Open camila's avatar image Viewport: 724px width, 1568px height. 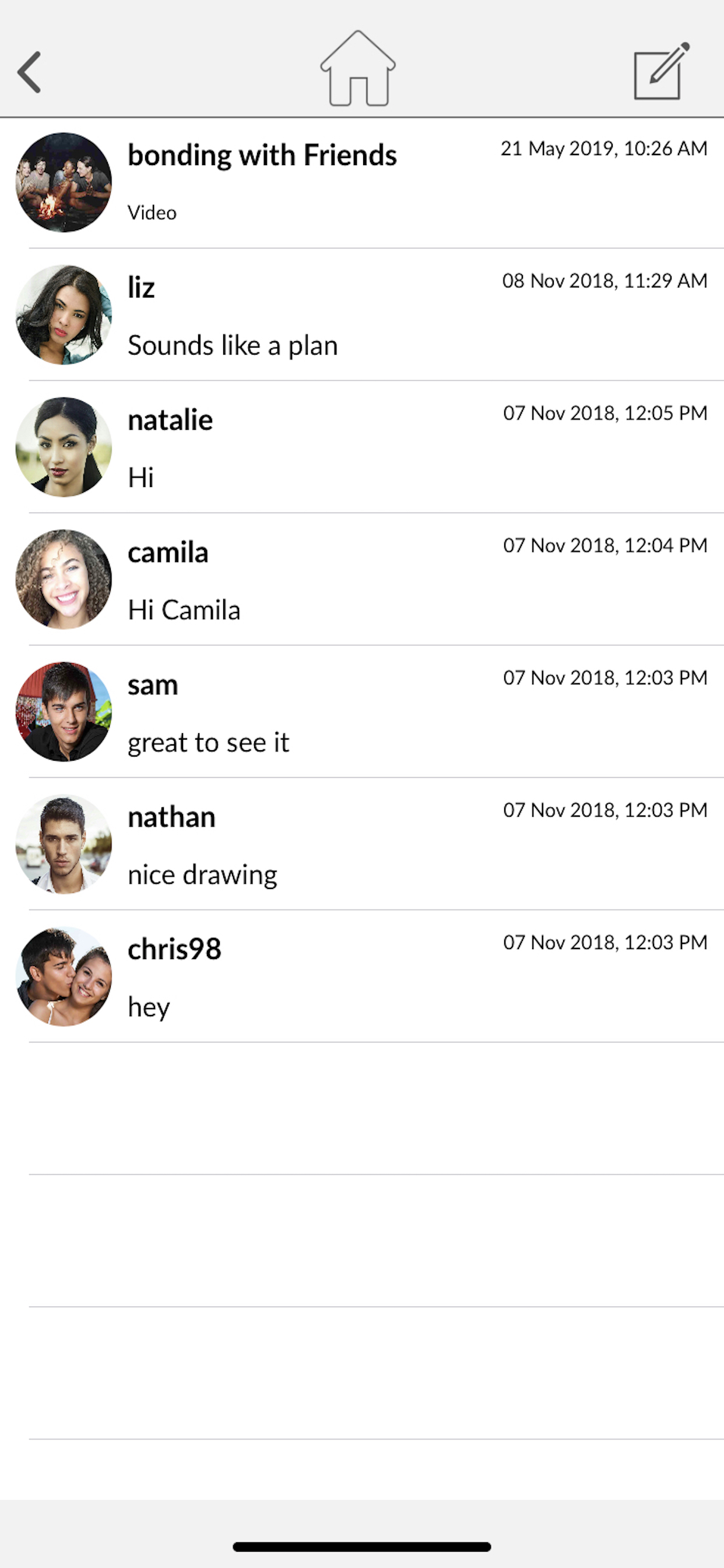64,579
